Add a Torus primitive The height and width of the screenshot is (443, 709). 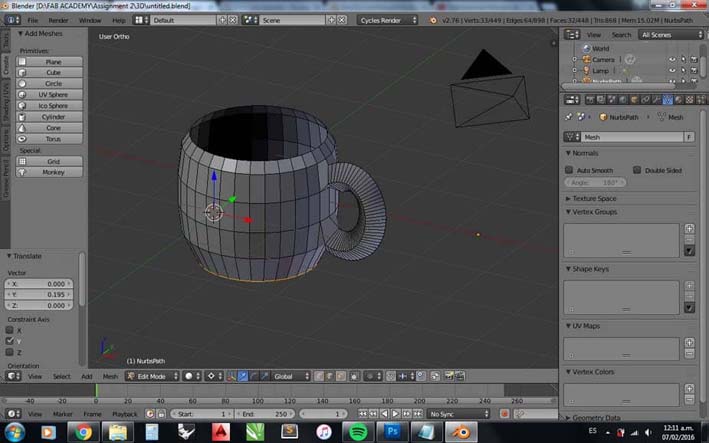49,139
